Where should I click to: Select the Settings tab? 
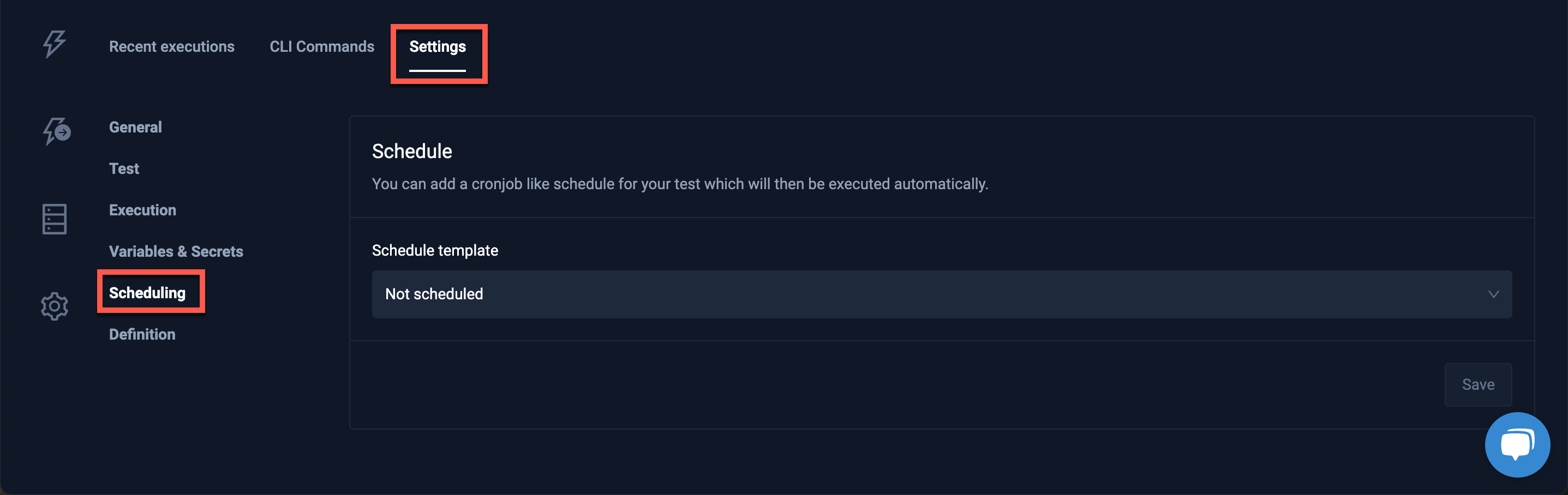coord(438,46)
